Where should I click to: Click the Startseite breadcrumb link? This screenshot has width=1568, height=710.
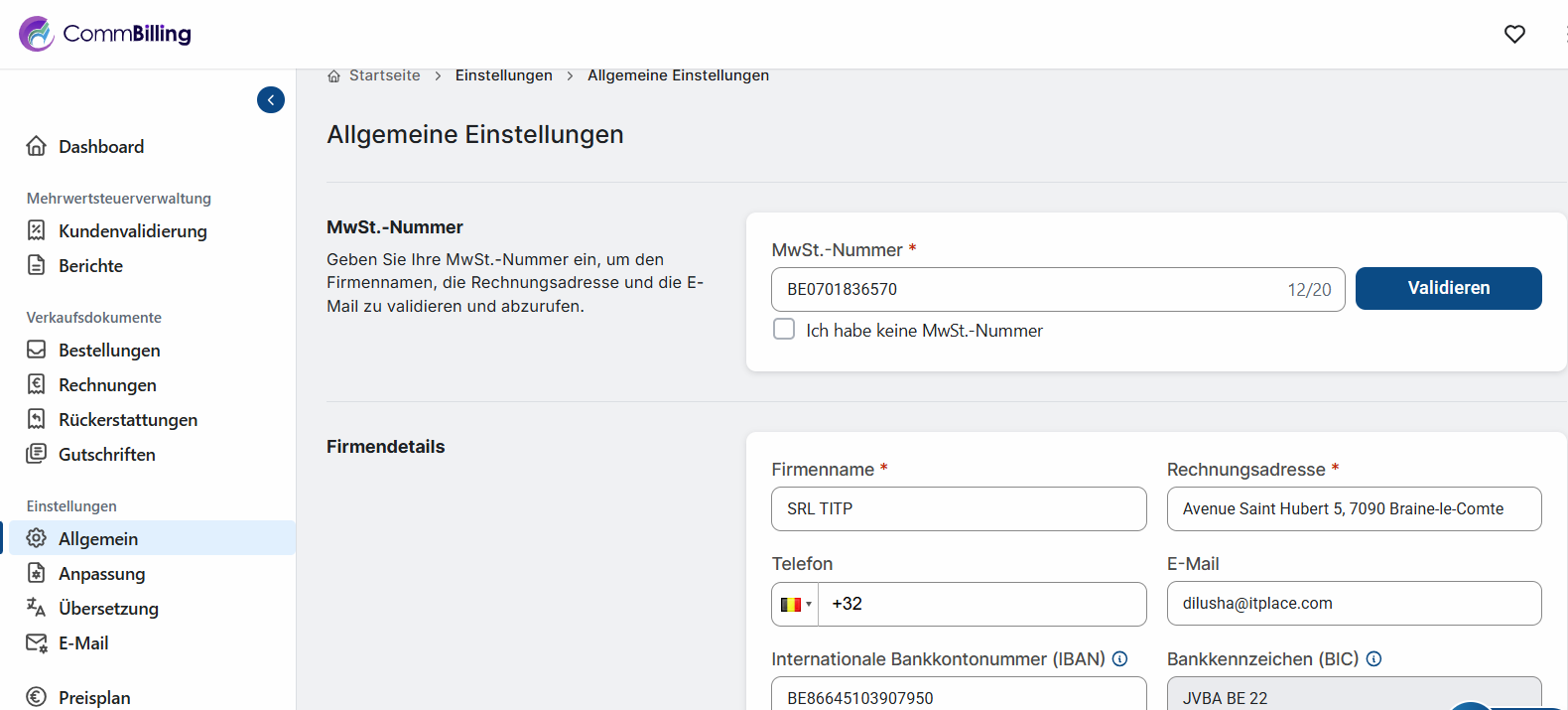pyautogui.click(x=384, y=75)
